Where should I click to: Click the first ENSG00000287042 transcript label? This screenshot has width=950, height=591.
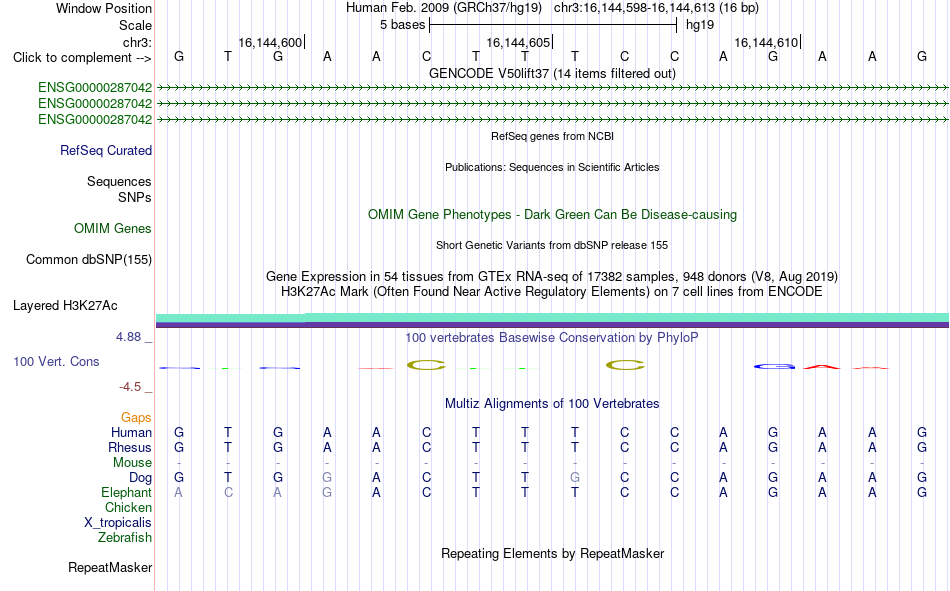pyautogui.click(x=95, y=87)
